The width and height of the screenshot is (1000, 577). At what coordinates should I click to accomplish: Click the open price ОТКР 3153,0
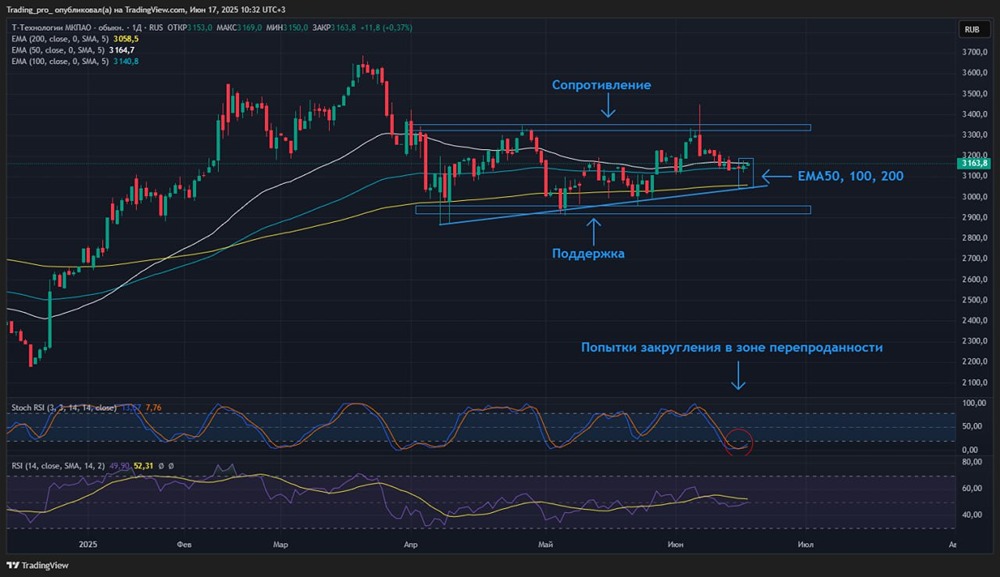tap(190, 28)
